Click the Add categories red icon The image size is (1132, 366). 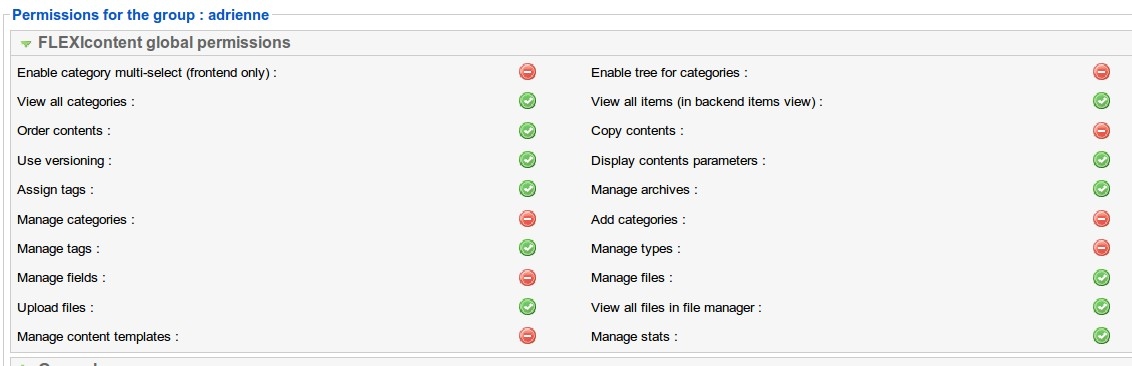pos(1101,219)
